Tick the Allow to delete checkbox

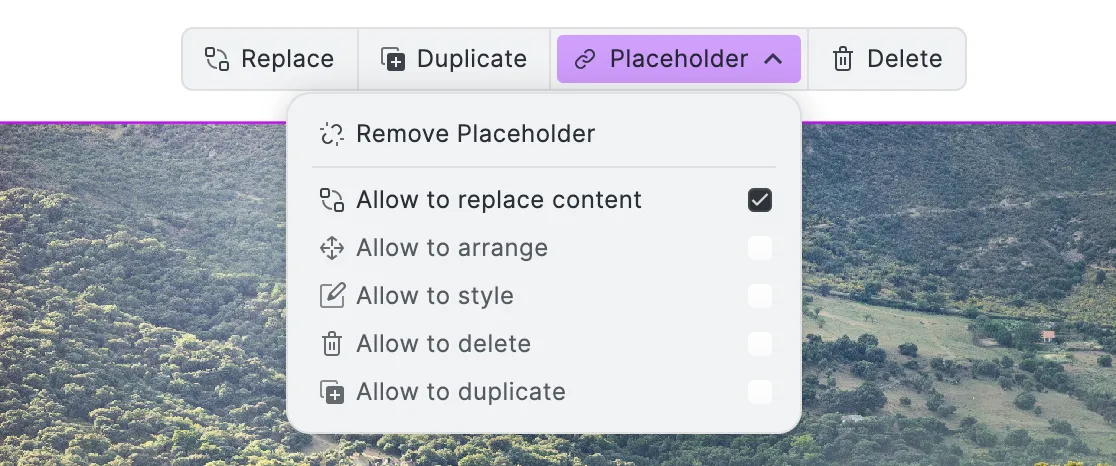pyautogui.click(x=759, y=344)
